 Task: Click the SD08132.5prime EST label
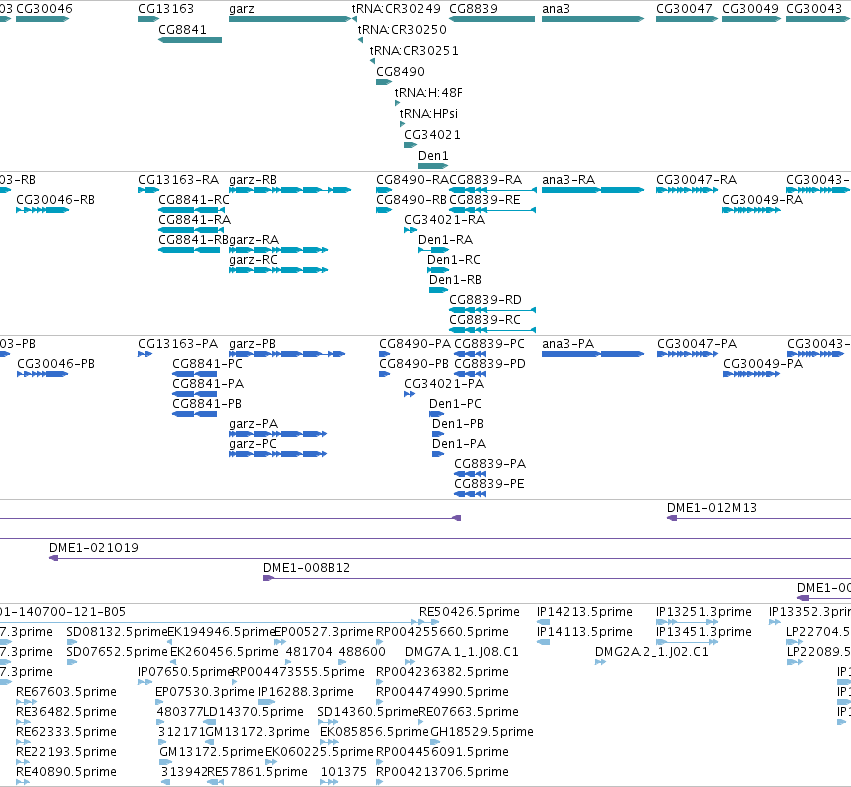[117, 632]
